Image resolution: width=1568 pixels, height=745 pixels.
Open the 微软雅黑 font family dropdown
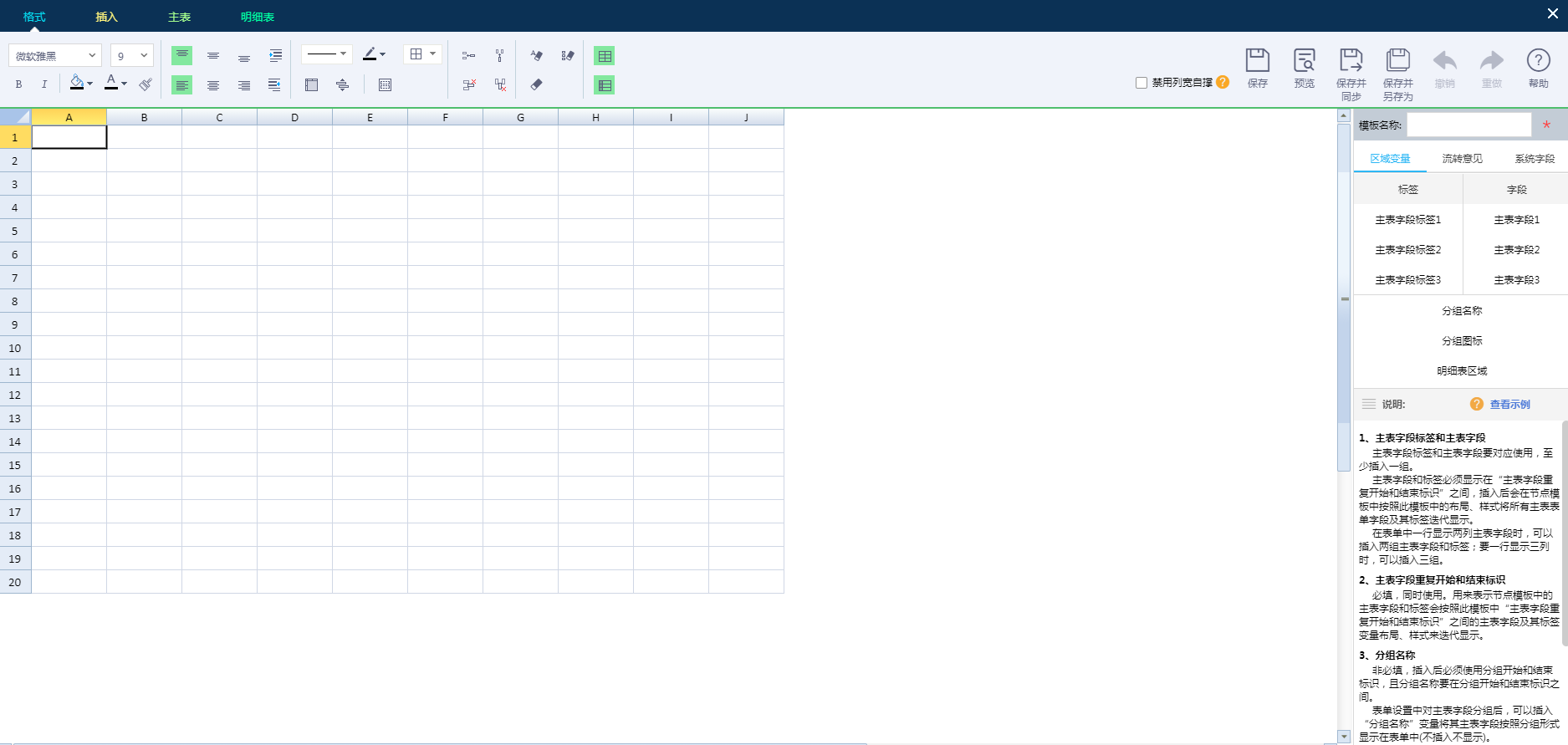[x=55, y=56]
